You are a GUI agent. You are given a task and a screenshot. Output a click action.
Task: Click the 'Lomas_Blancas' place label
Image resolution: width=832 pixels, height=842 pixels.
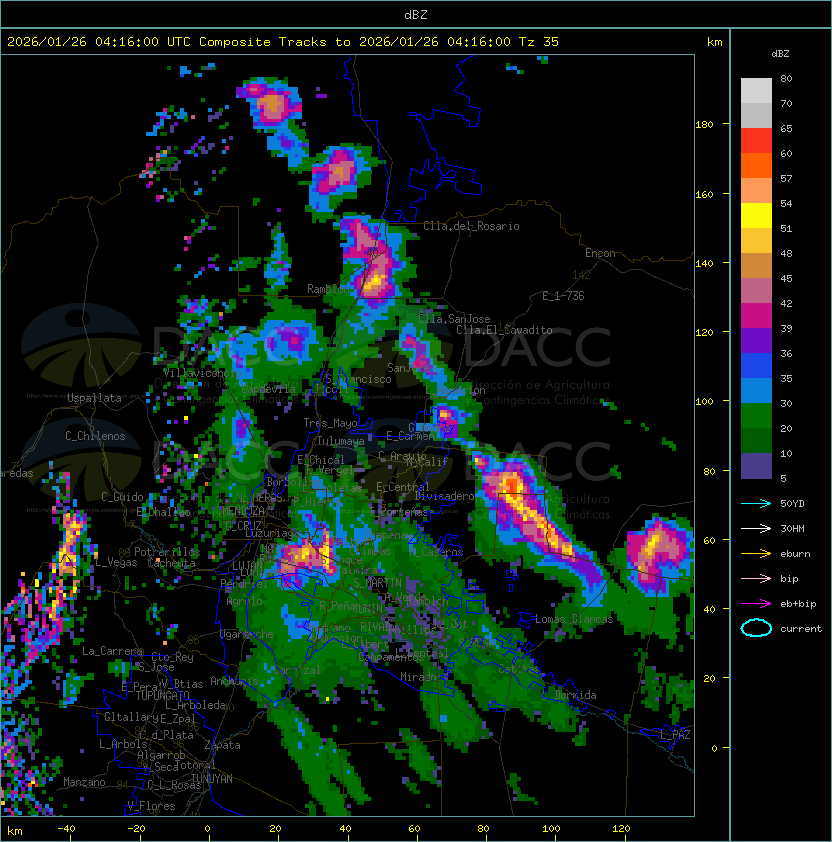pos(574,619)
